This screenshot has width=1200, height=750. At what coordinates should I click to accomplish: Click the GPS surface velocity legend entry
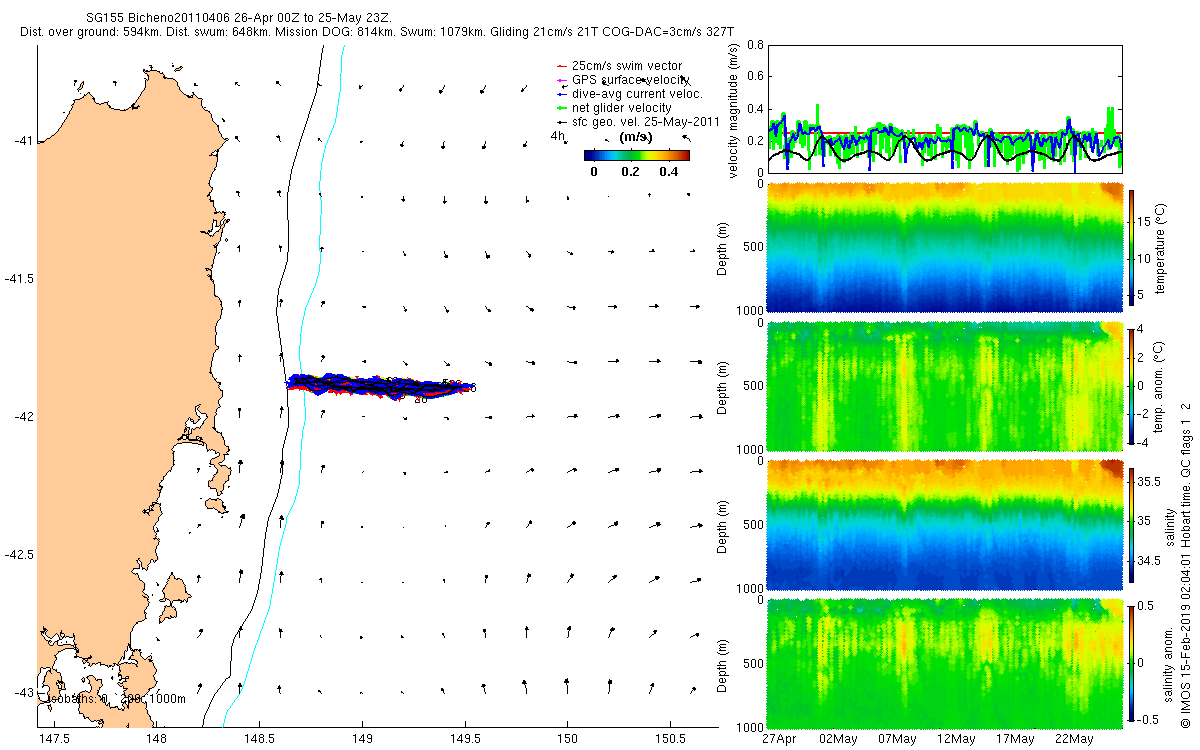click(x=630, y=79)
